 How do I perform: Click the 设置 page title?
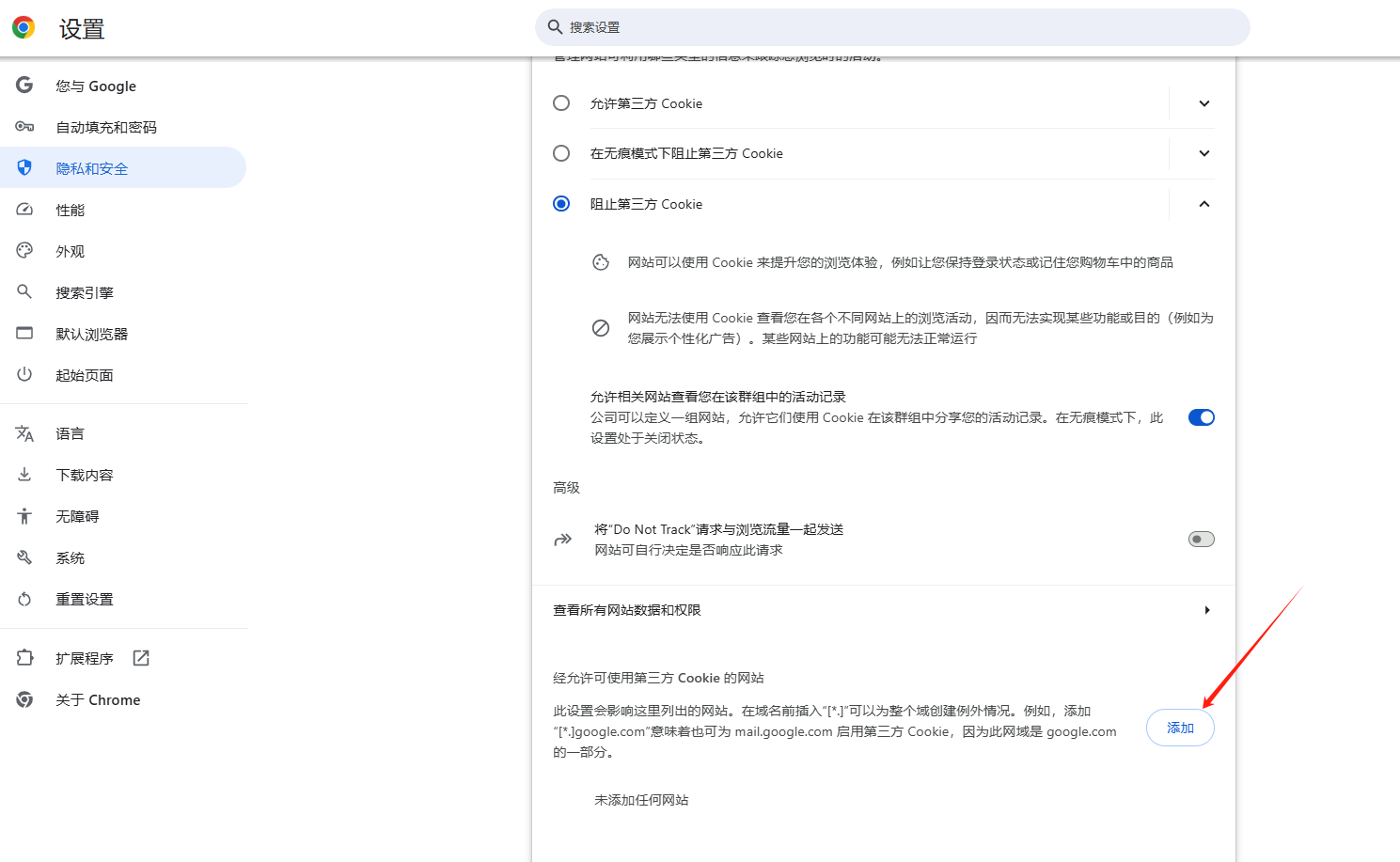click(x=82, y=29)
